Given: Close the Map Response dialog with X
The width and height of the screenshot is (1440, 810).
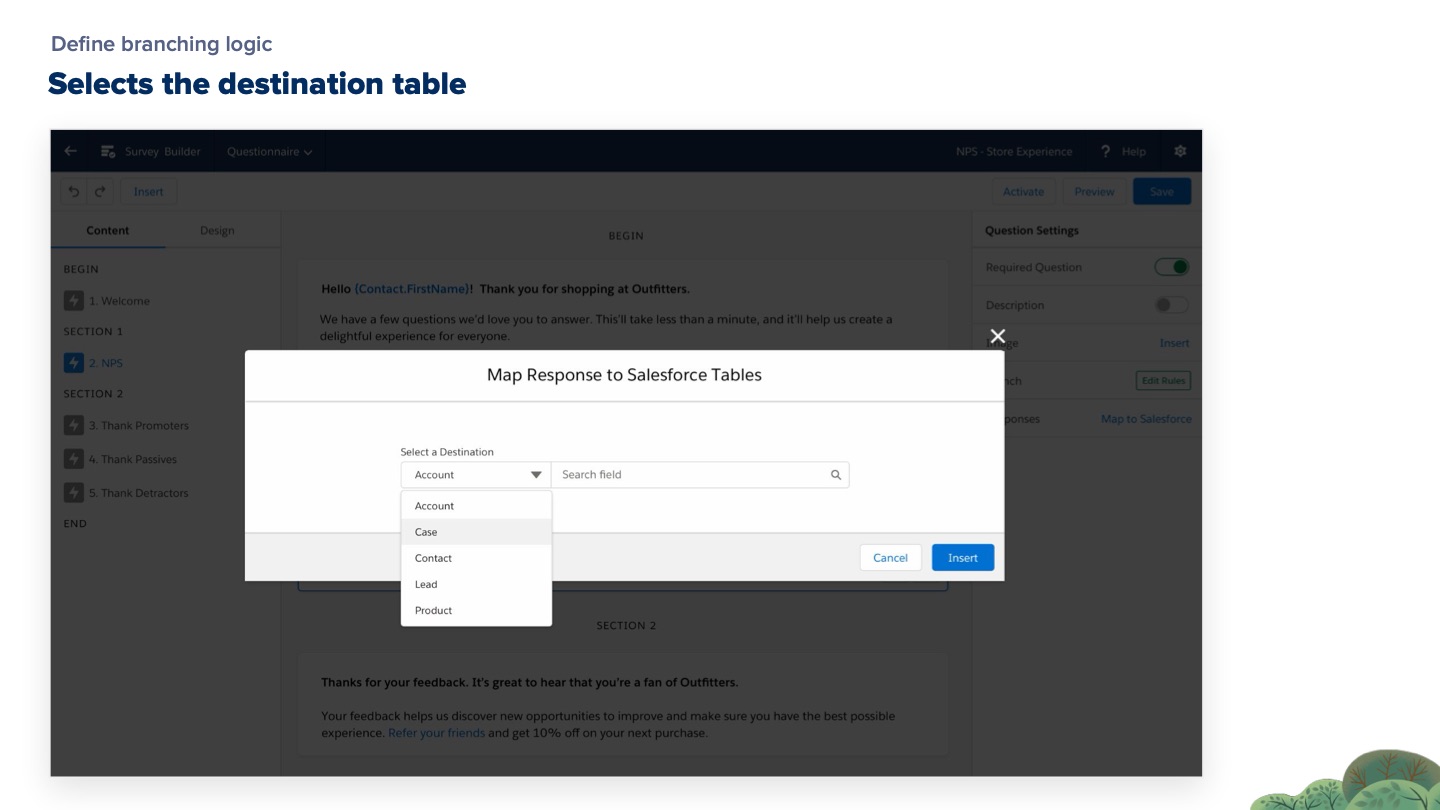Looking at the screenshot, I should [x=997, y=336].
